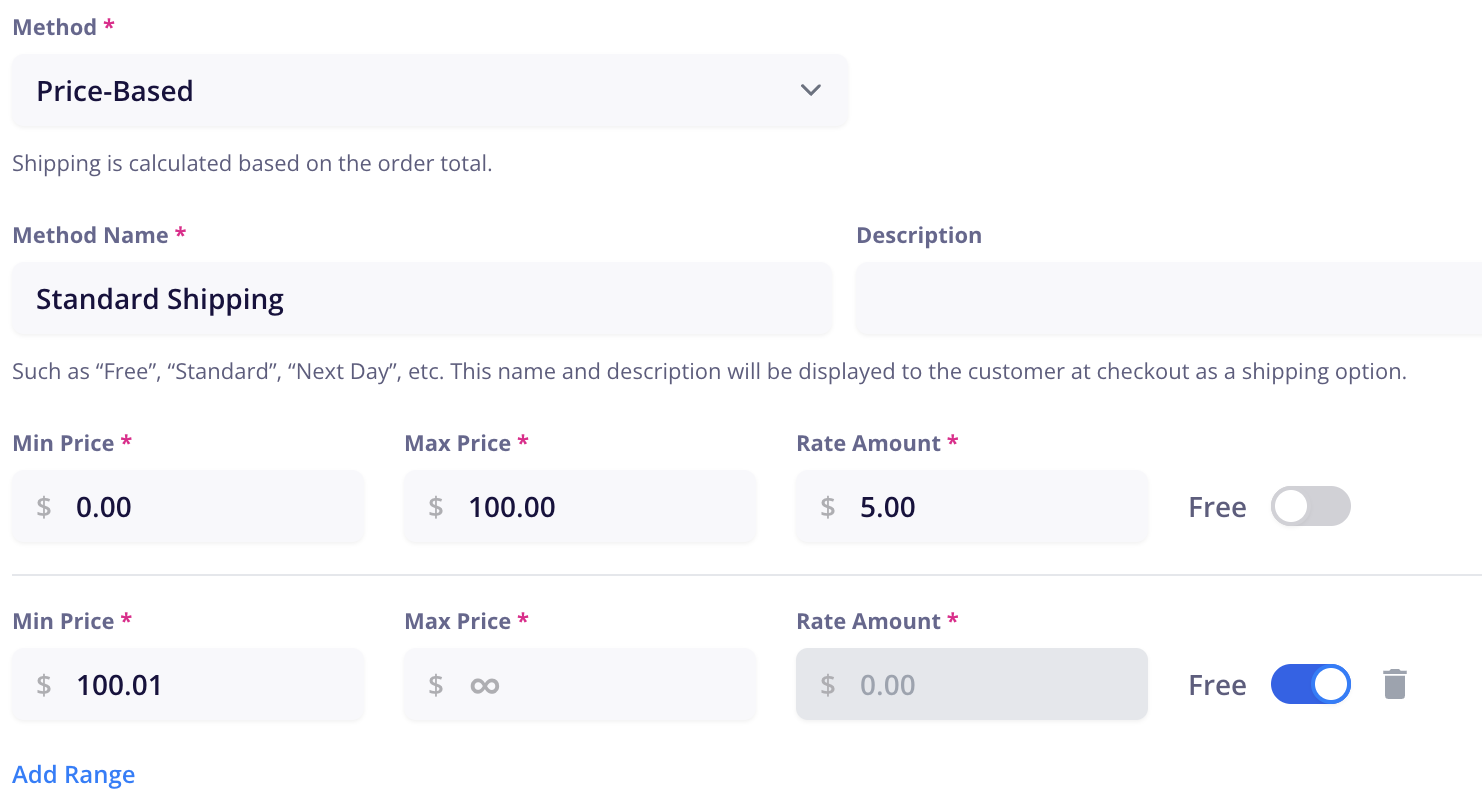Click the dollar sign in disabled Rate Amount field
The image size is (1482, 812).
click(827, 685)
